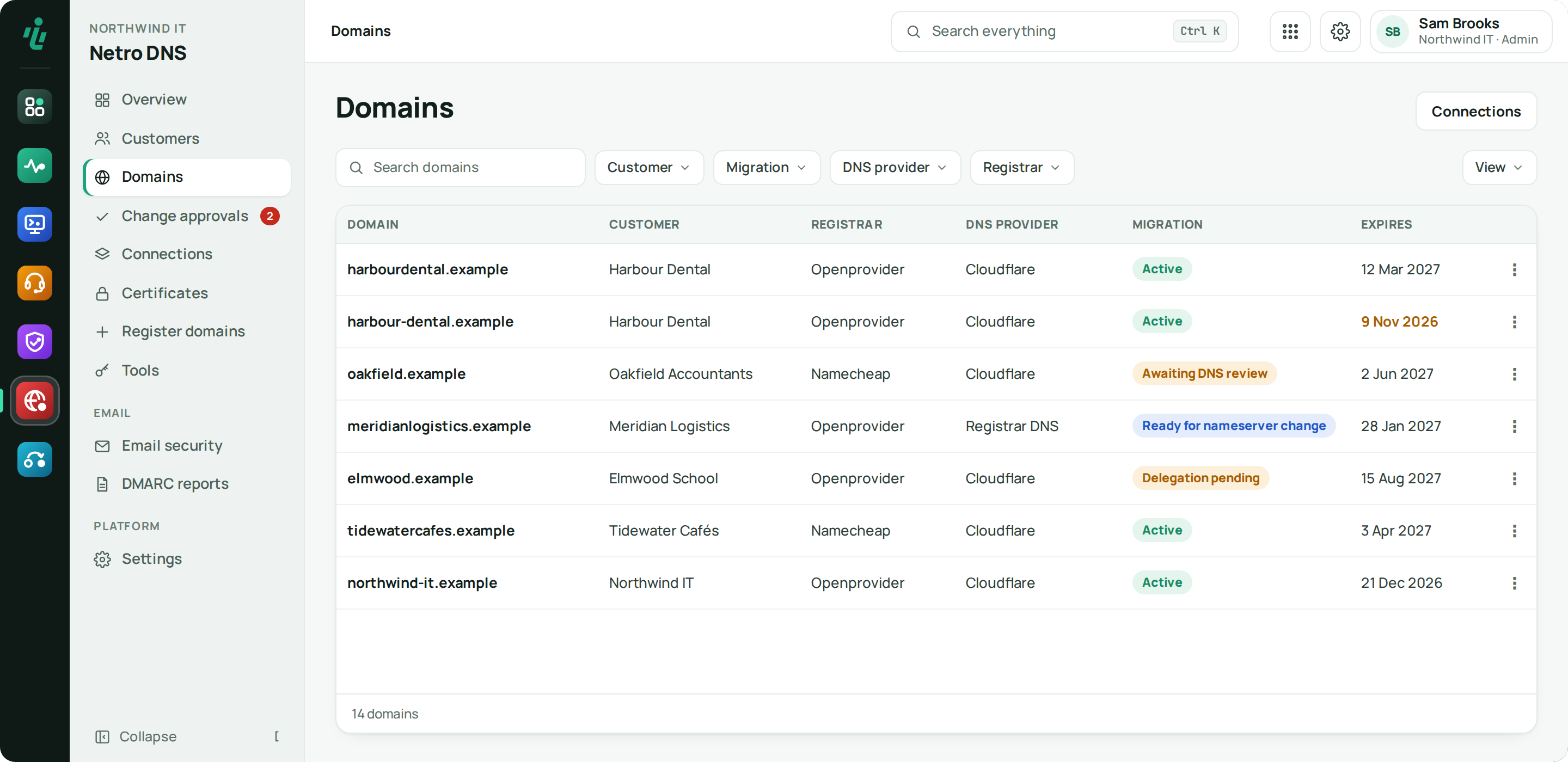The width and height of the screenshot is (1568, 762).
Task: Click the Delegation pending badge
Action: click(1200, 478)
